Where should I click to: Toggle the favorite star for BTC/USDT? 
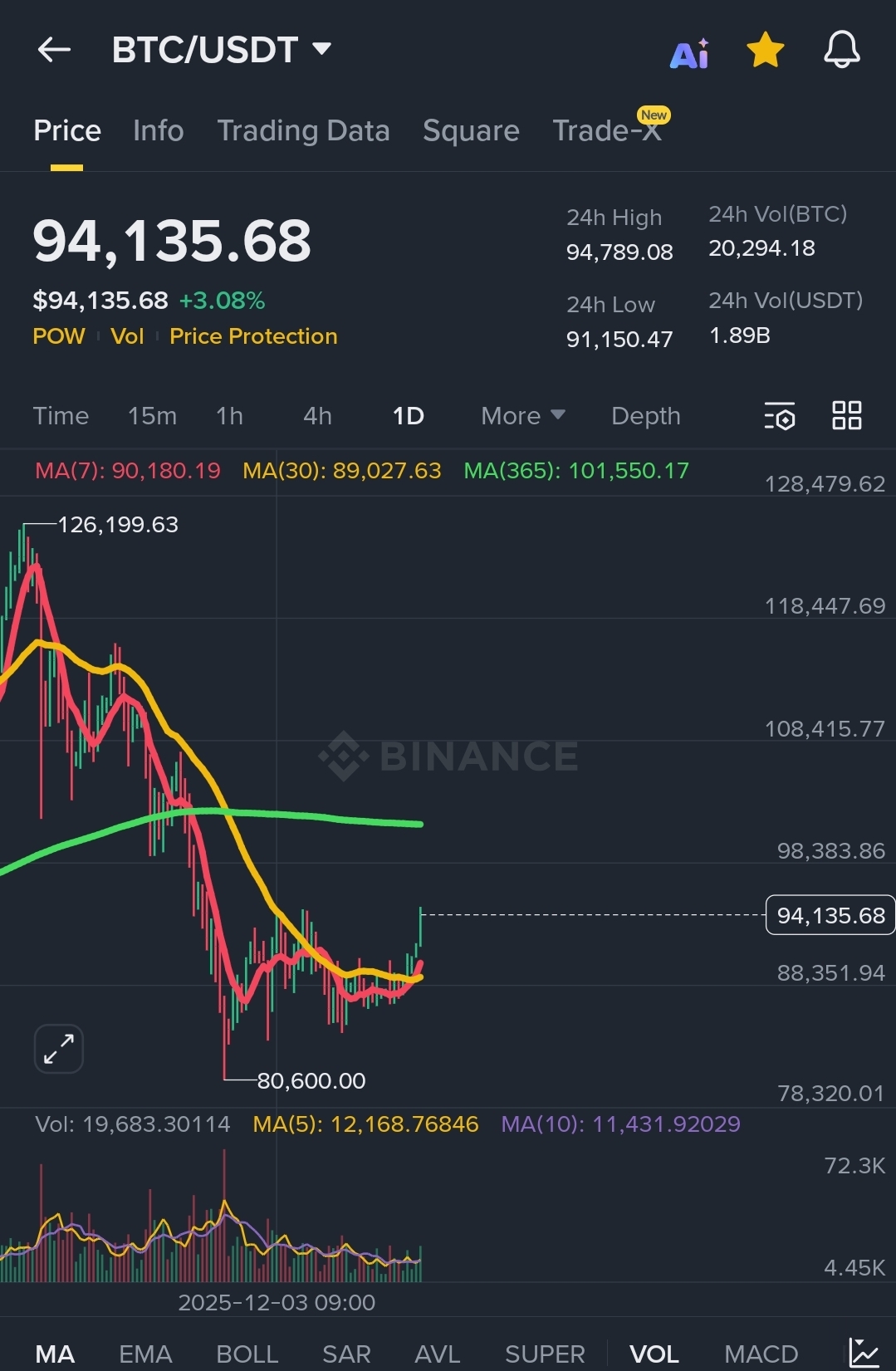coord(765,50)
